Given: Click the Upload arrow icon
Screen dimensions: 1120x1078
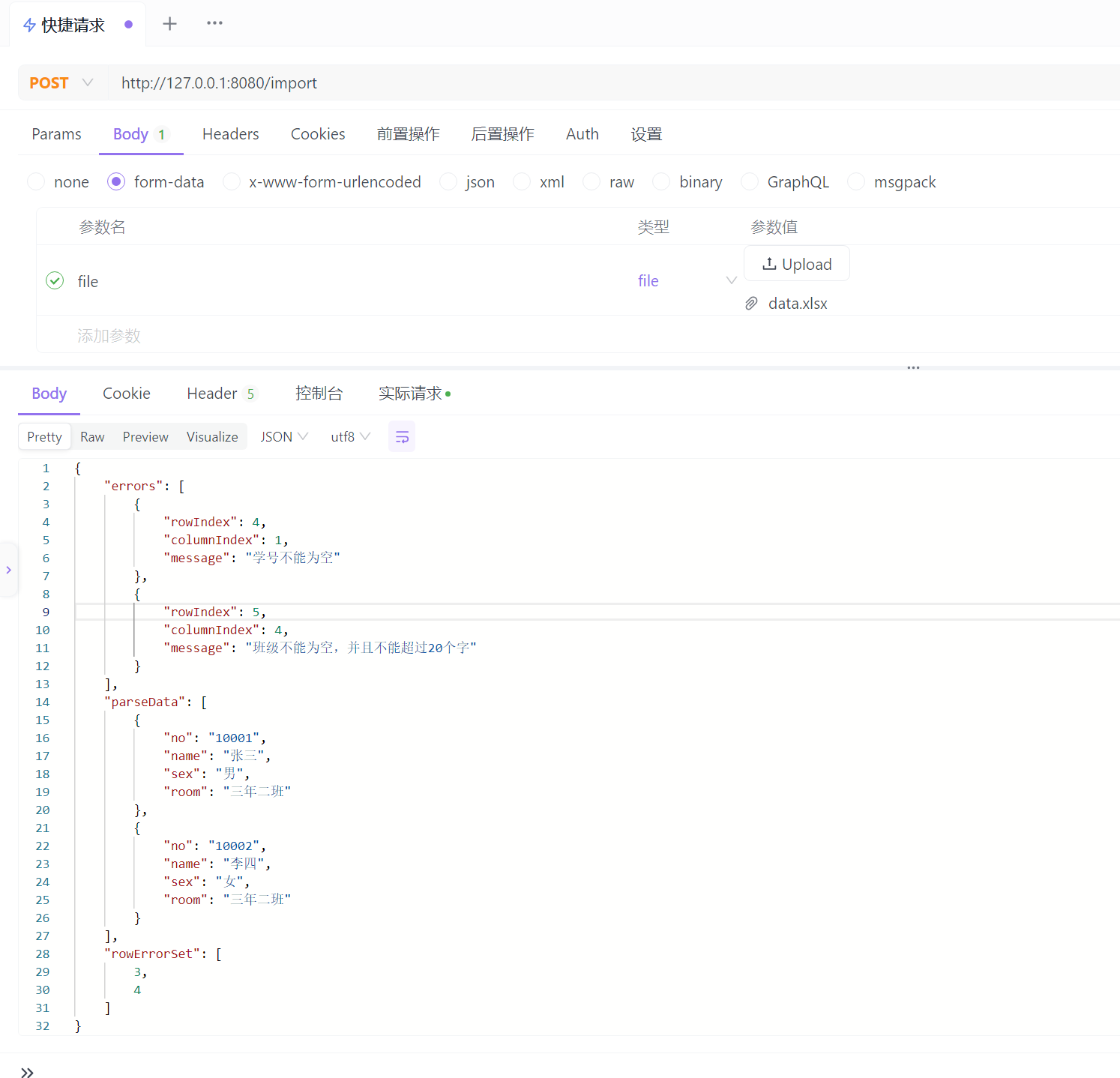Looking at the screenshot, I should [x=769, y=264].
